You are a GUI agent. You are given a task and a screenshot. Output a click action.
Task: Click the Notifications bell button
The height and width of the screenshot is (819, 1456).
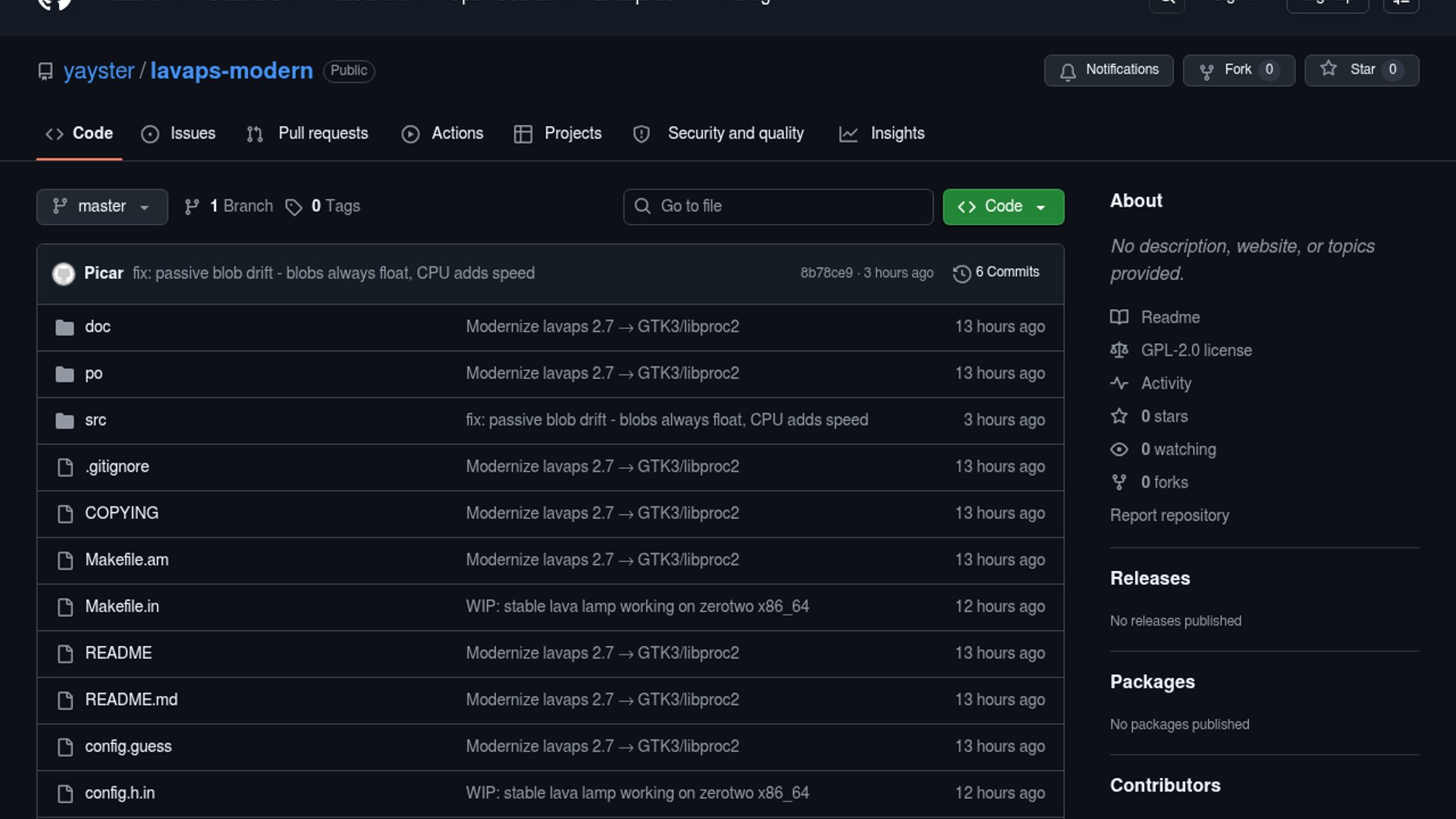1108,70
